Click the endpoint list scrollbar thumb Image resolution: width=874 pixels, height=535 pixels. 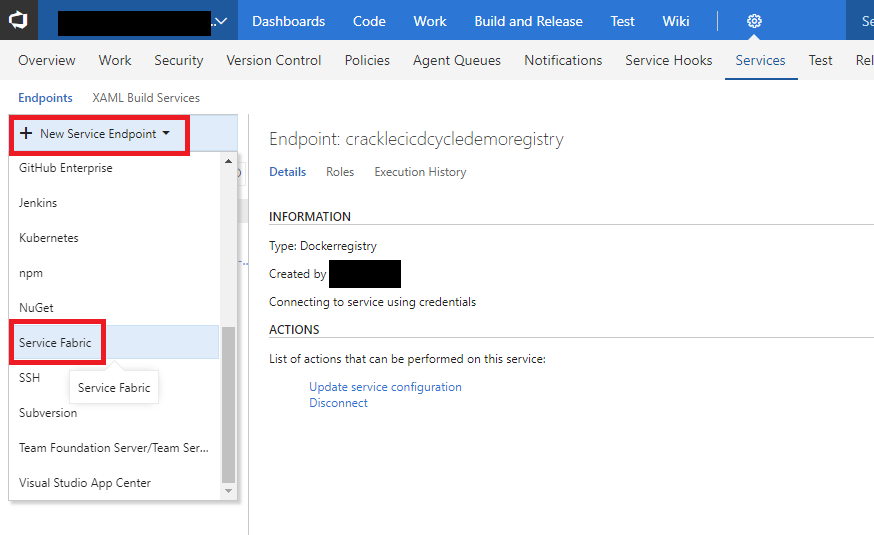(x=228, y=405)
